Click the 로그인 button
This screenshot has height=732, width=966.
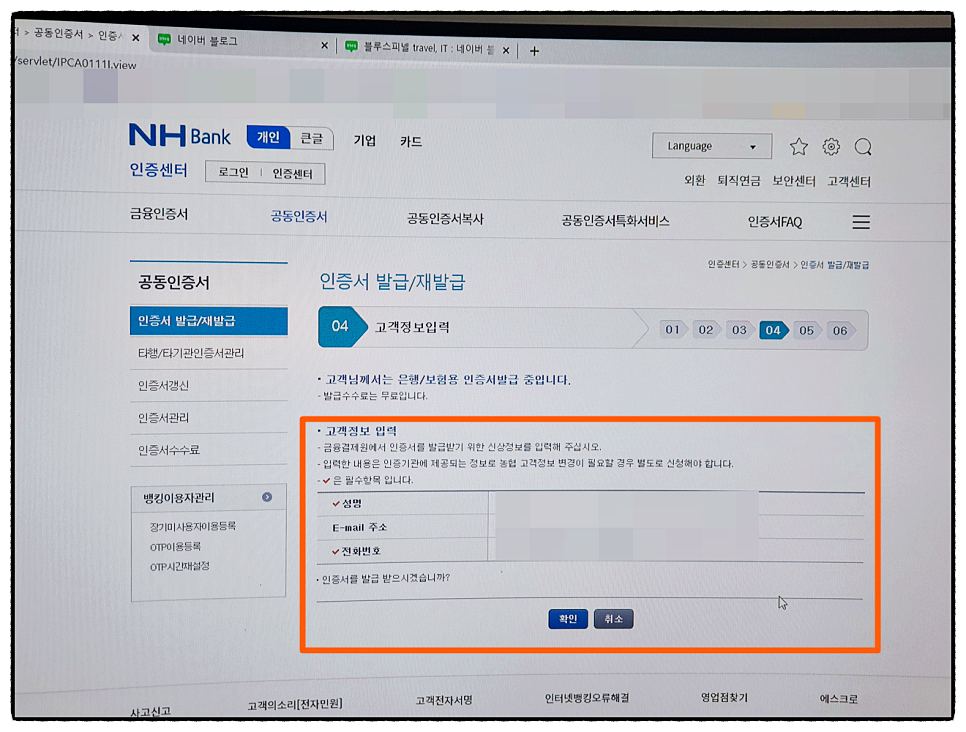point(233,173)
